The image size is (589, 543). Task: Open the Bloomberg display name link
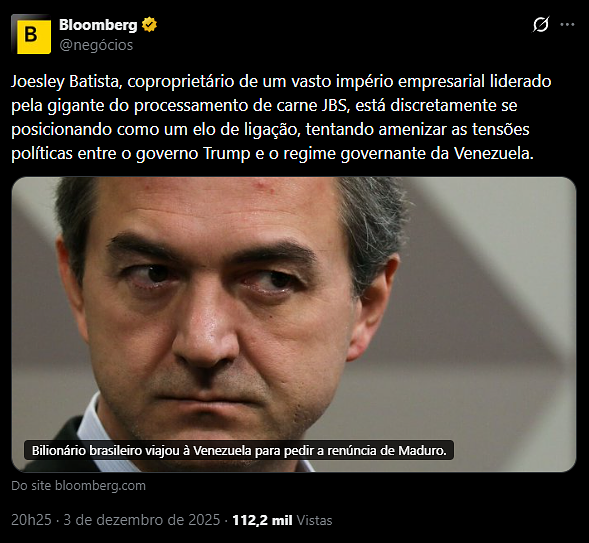tap(98, 25)
